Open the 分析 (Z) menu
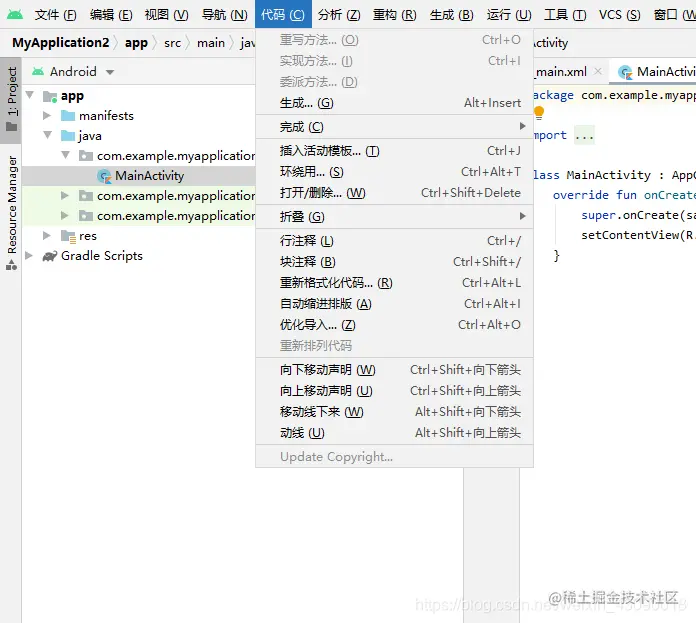The height and width of the screenshot is (623, 696). [x=339, y=15]
